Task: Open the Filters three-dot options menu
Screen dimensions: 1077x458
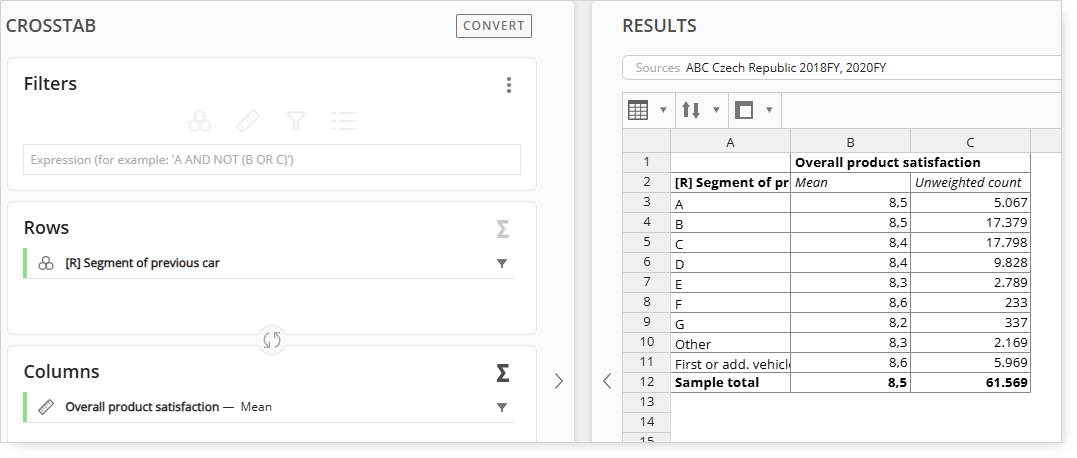Action: [508, 85]
